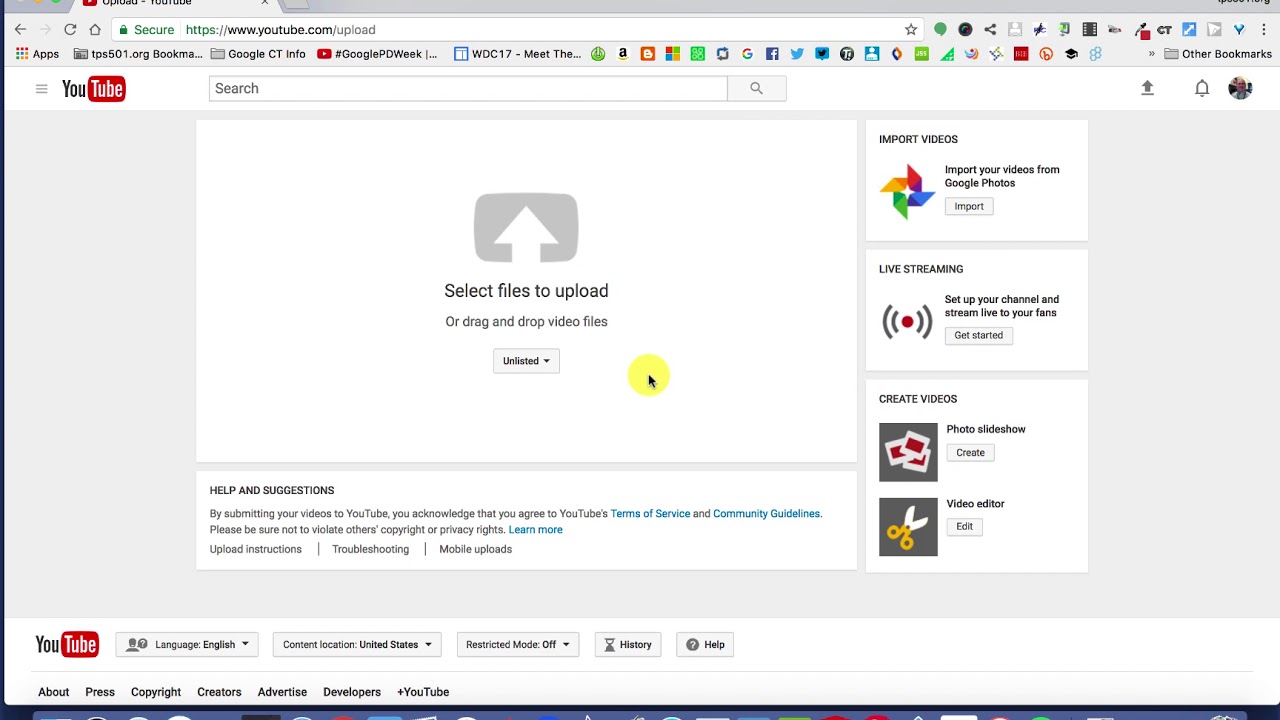Open the tps501.org bookmarks folder
Image resolution: width=1280 pixels, height=720 pixels.
pyautogui.click(x=138, y=54)
